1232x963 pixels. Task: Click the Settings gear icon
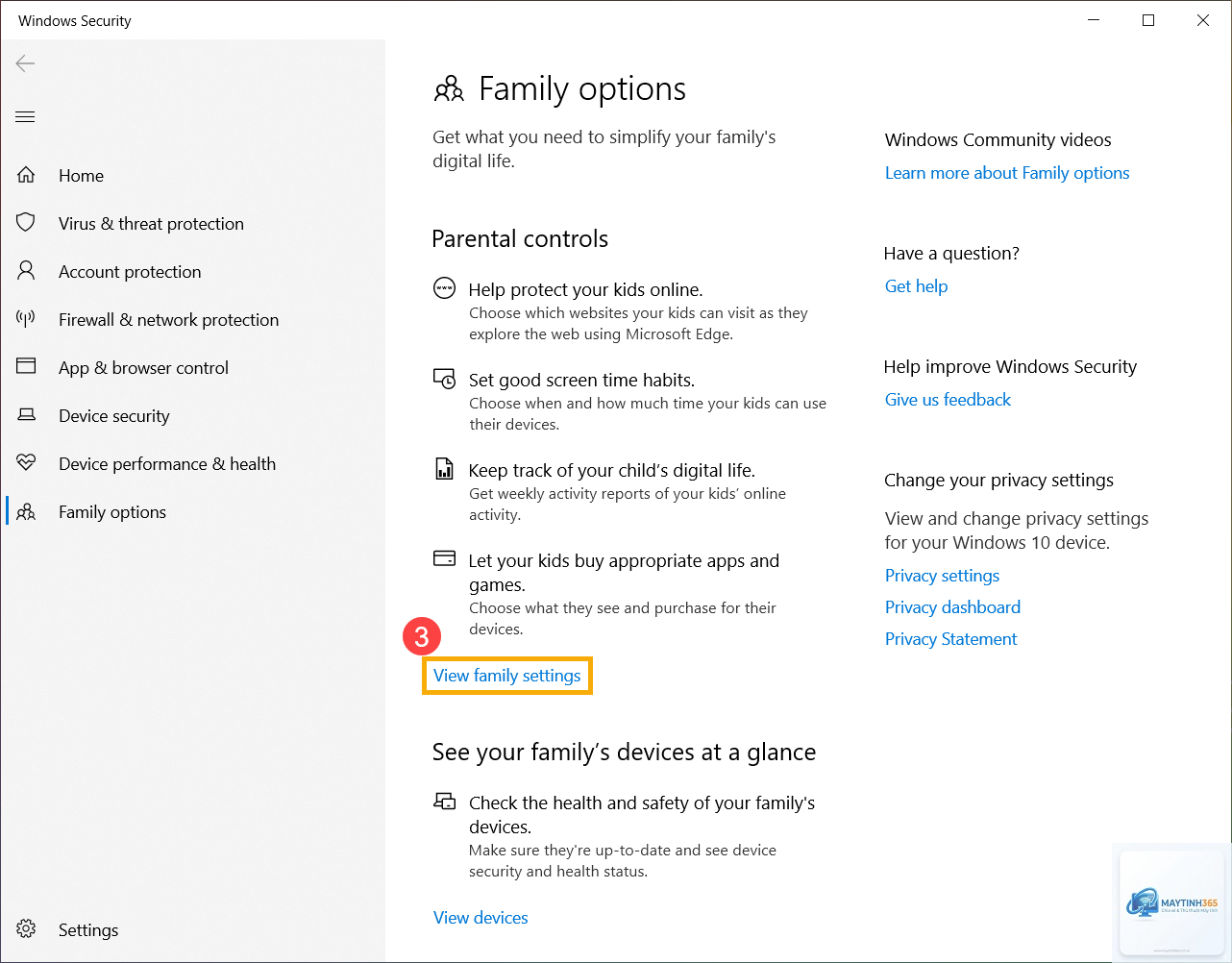(26, 929)
